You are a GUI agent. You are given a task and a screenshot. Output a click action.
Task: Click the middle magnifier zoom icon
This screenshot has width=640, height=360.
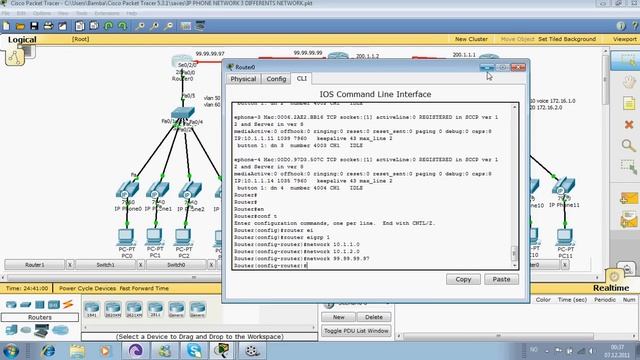click(x=154, y=27)
